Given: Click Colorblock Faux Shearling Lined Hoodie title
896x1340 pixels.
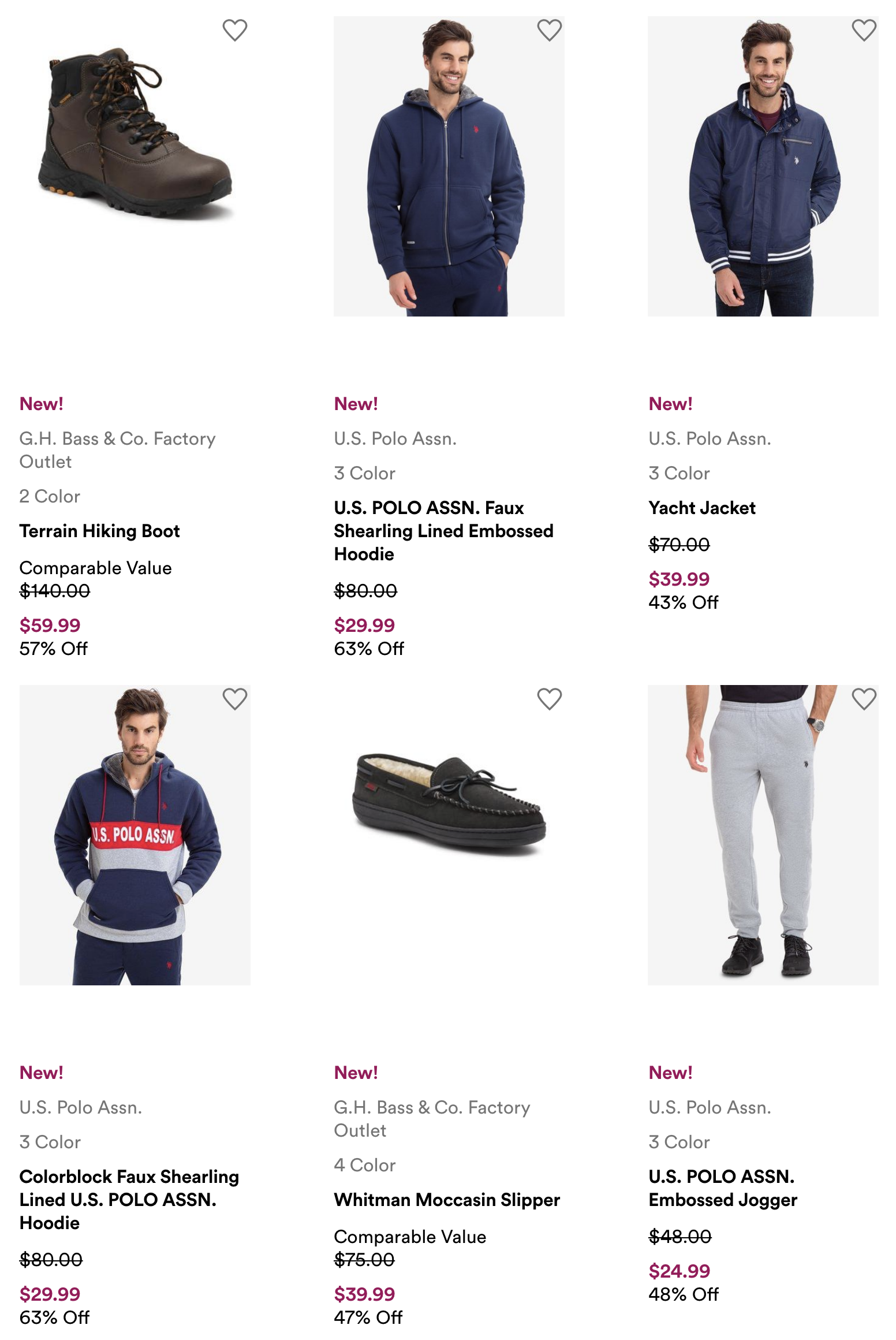Looking at the screenshot, I should point(129,1200).
